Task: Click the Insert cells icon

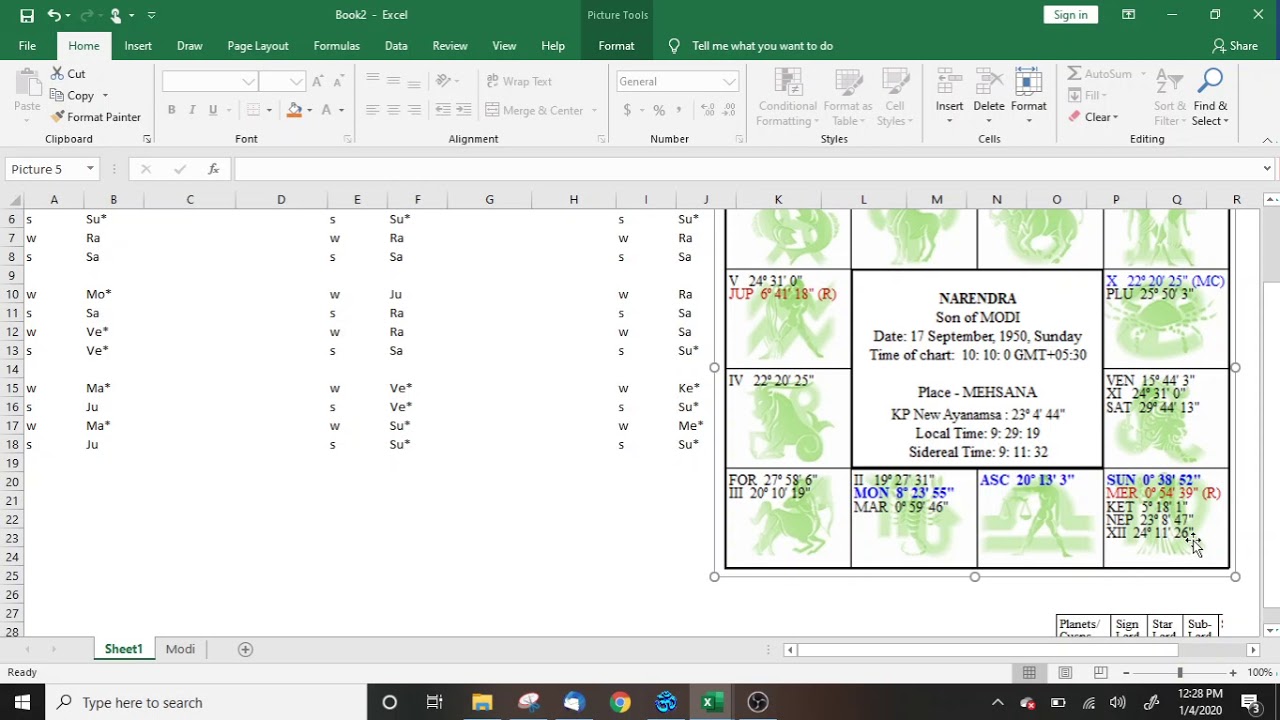Action: click(x=949, y=81)
